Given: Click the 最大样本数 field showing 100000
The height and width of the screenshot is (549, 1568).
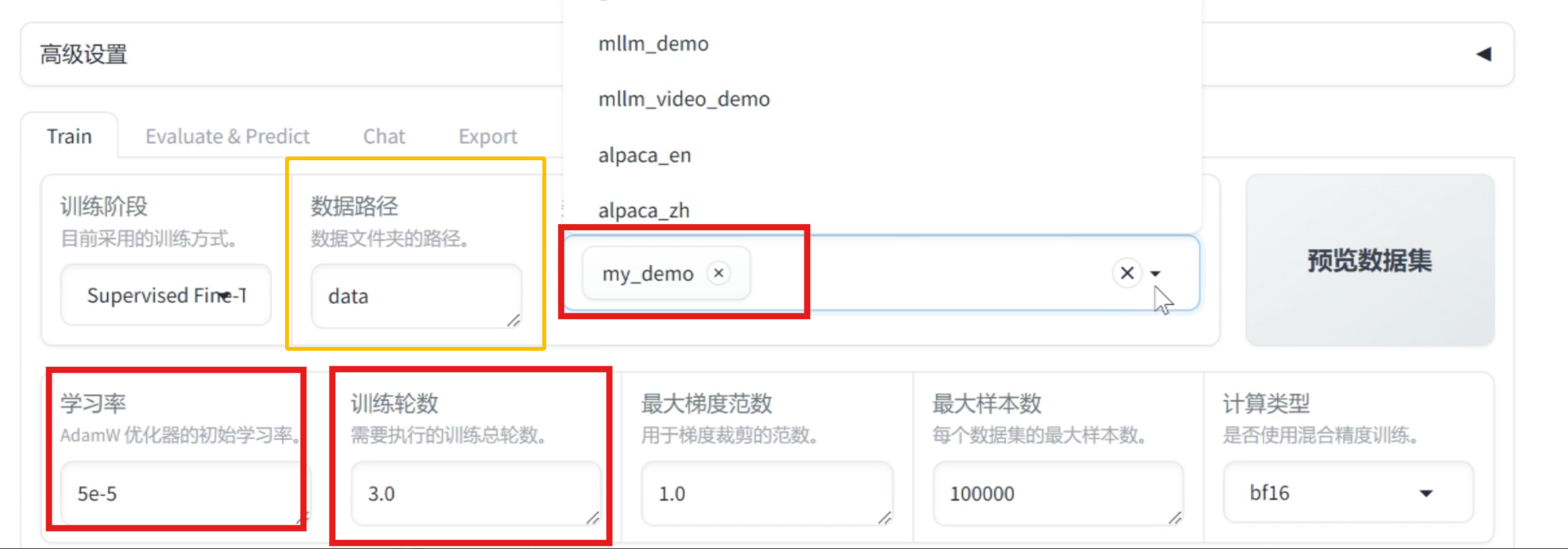Looking at the screenshot, I should (1057, 494).
